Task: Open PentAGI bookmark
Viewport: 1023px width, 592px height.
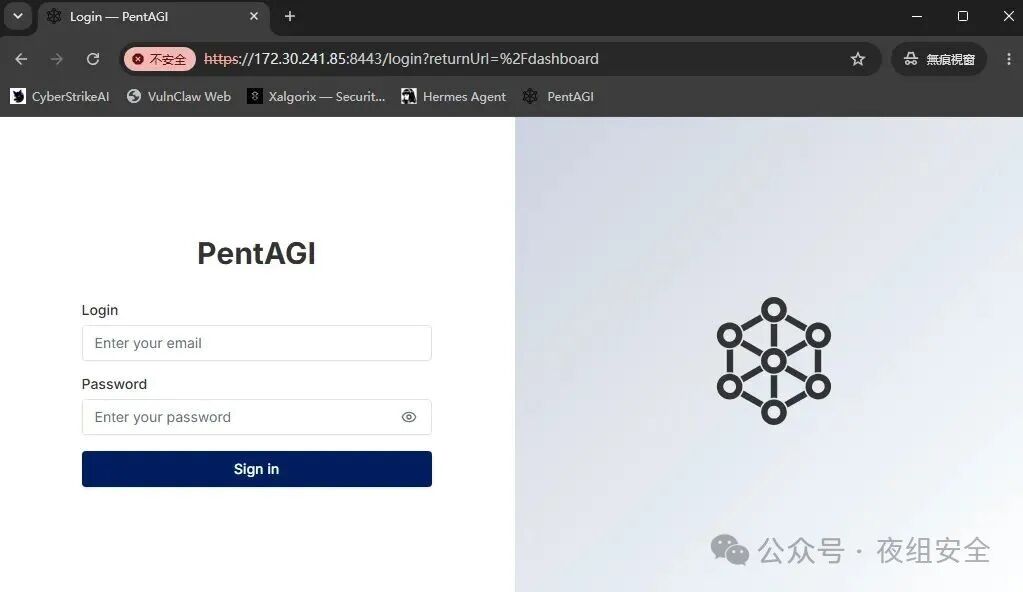Action: click(x=558, y=97)
